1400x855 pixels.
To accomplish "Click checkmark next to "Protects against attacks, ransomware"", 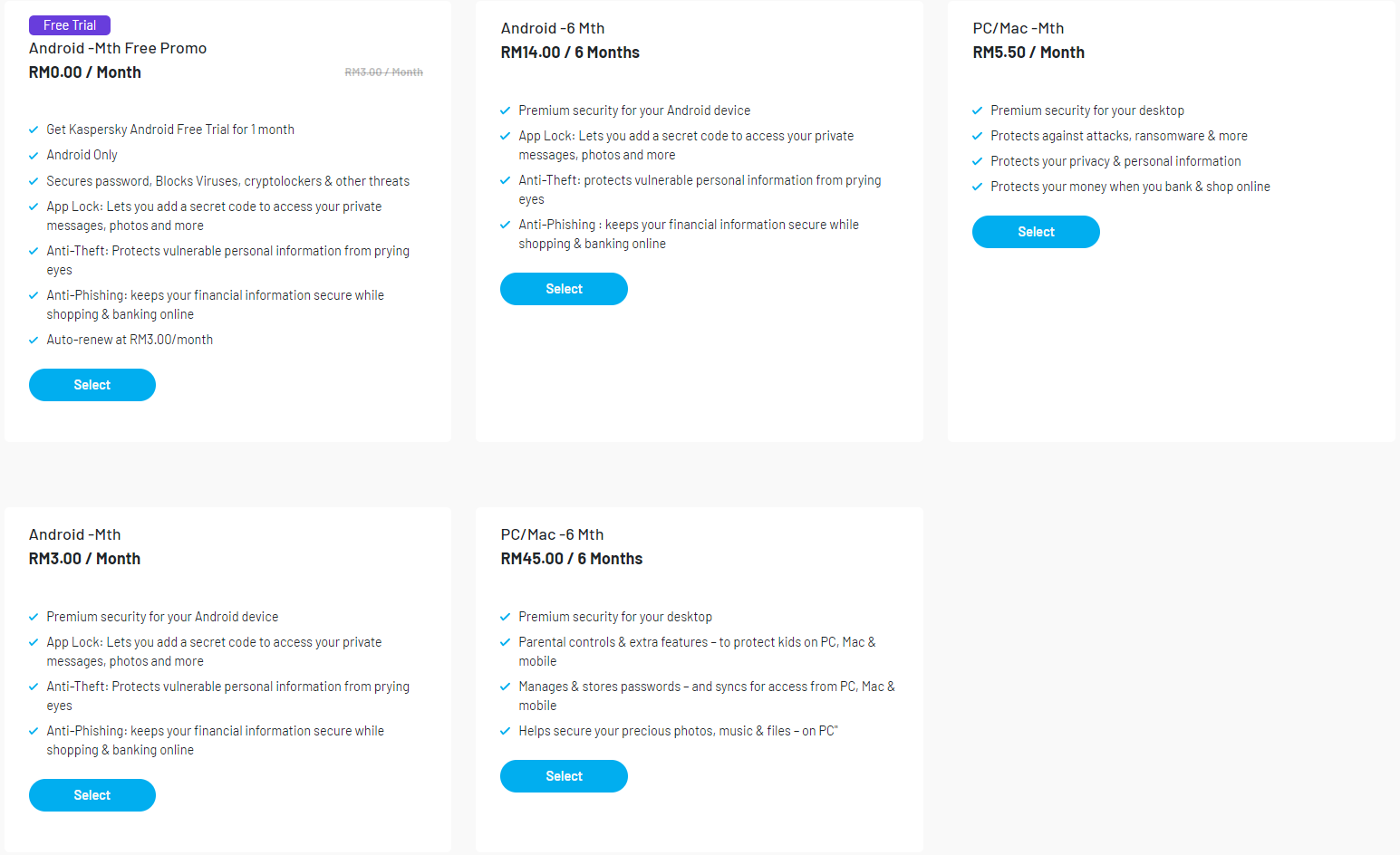I will 977,137.
